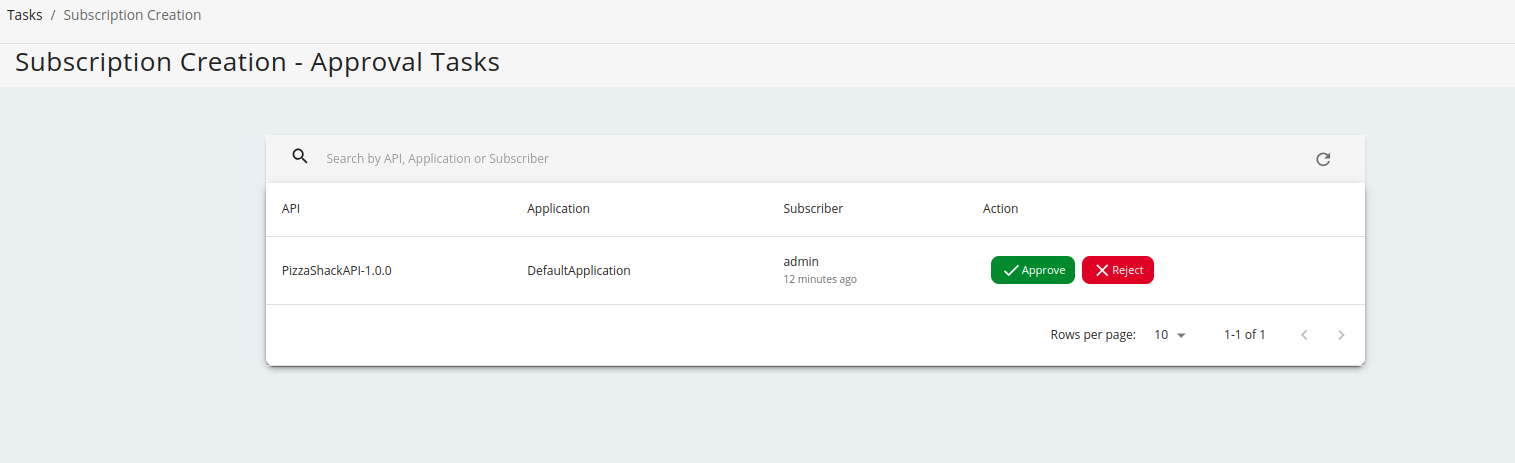Click the 12 minutes ago timestamp

pyautogui.click(x=820, y=279)
